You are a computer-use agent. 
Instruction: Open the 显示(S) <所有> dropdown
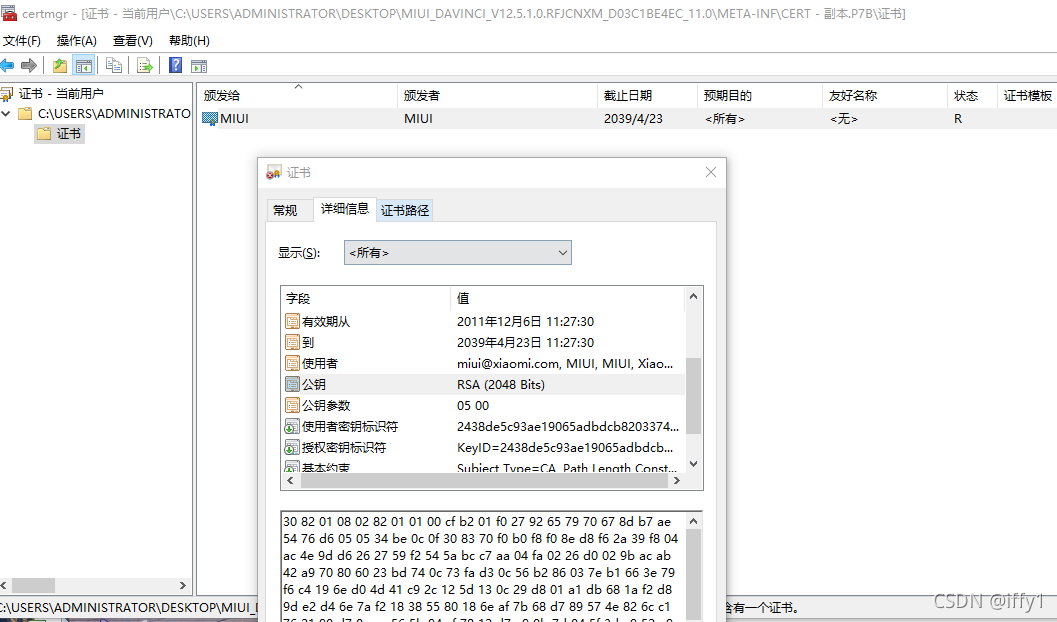tap(458, 253)
